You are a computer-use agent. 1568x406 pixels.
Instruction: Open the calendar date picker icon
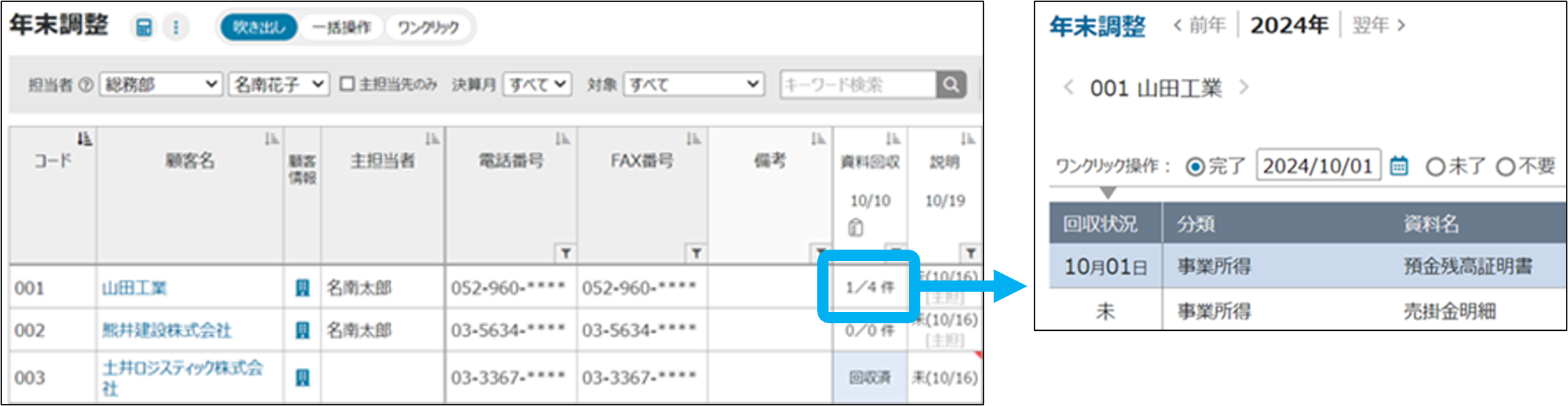1398,166
